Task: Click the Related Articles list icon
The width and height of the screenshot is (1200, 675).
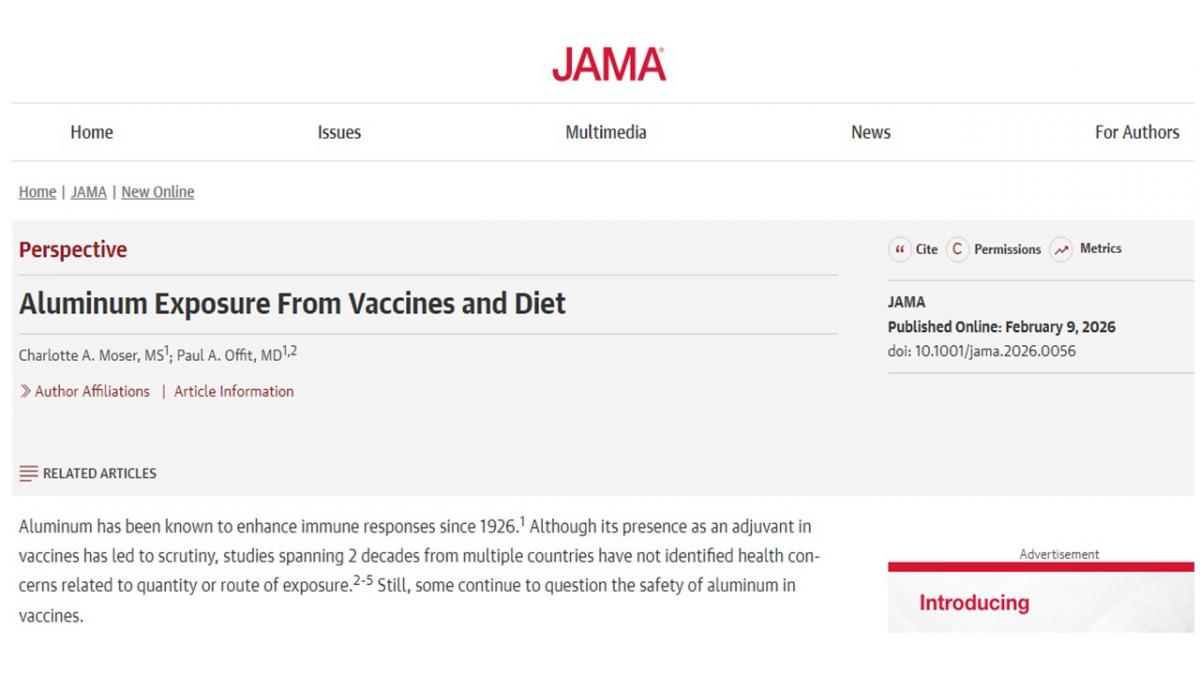Action: pyautogui.click(x=28, y=473)
